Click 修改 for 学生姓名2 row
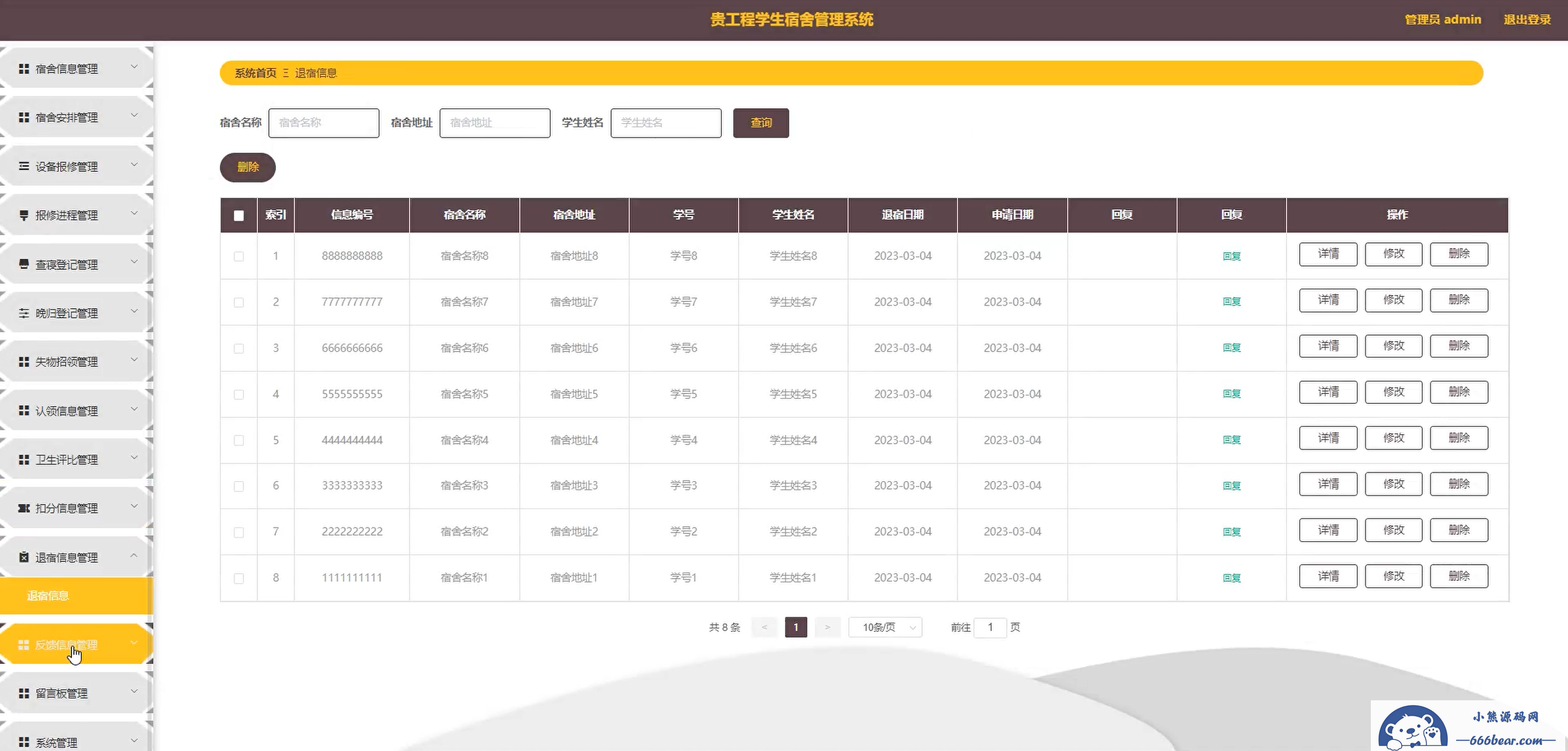 tap(1393, 531)
